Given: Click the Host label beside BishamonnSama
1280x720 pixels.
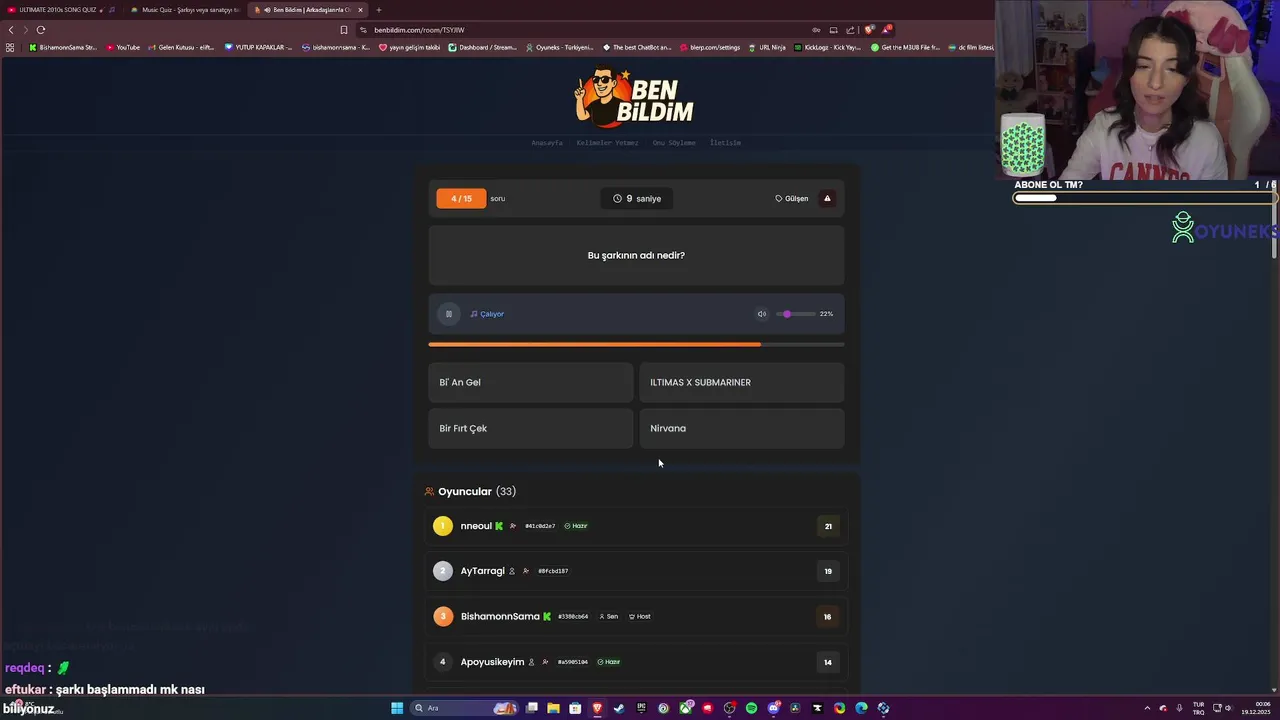Looking at the screenshot, I should coord(640,616).
